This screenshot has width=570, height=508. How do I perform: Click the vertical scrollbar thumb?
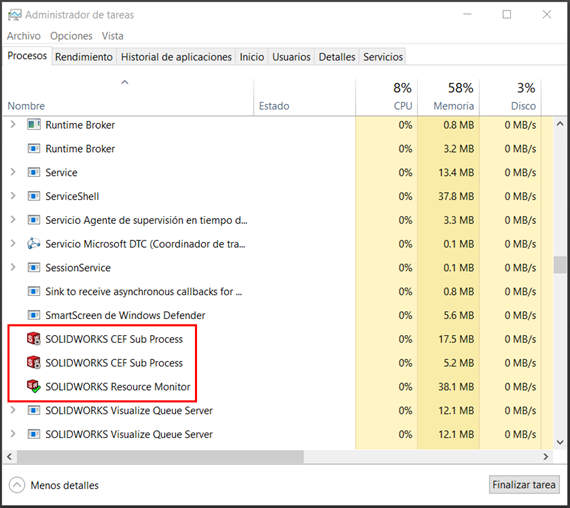[560, 265]
